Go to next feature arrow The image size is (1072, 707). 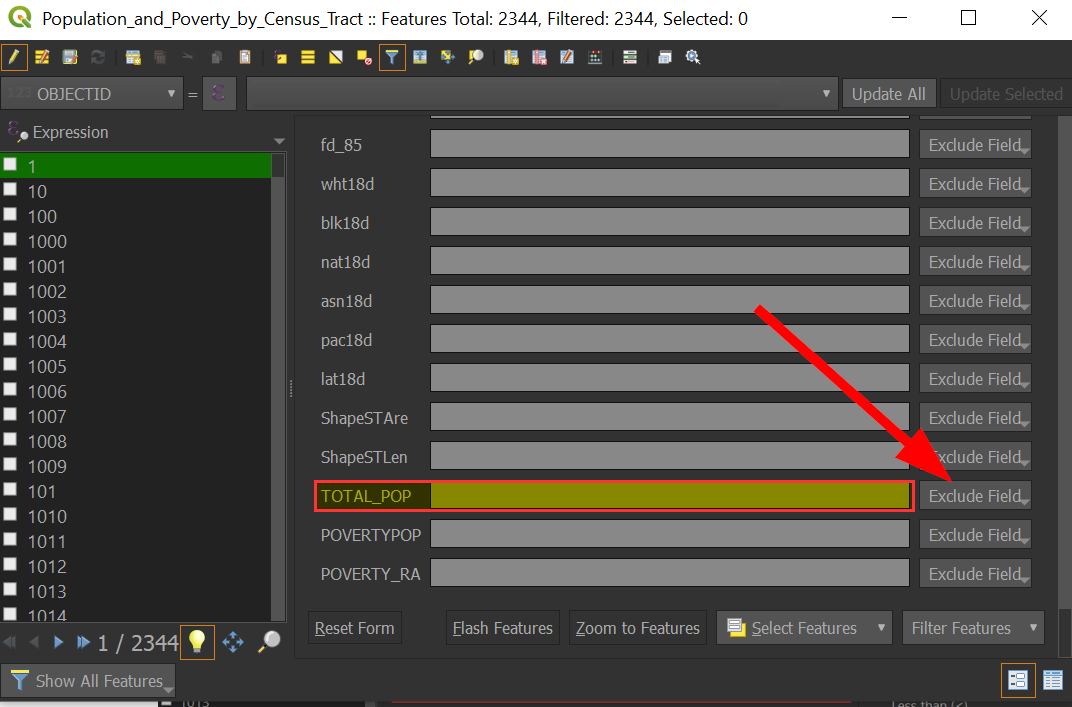[59, 642]
